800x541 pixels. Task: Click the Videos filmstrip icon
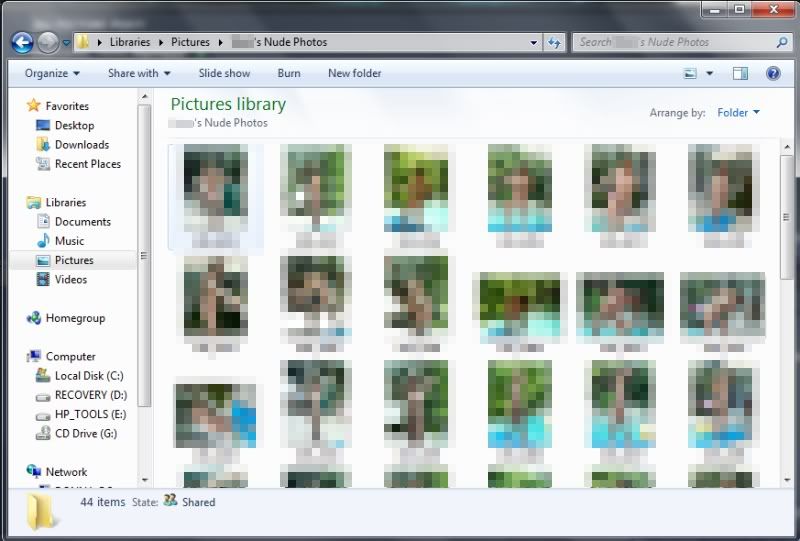coord(43,279)
